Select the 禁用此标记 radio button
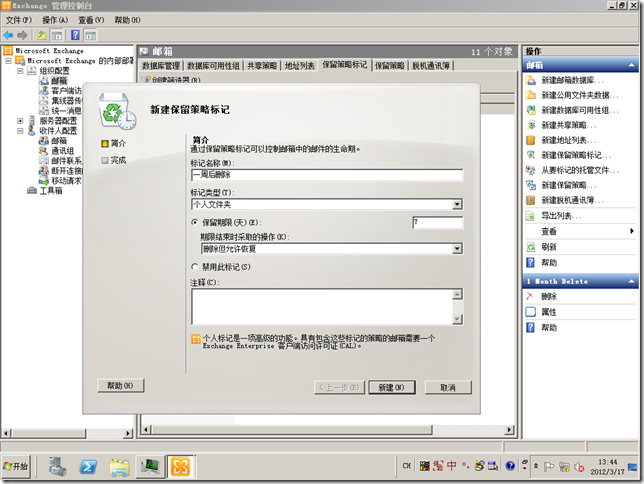Screen dimensions: 644x484 194,267
